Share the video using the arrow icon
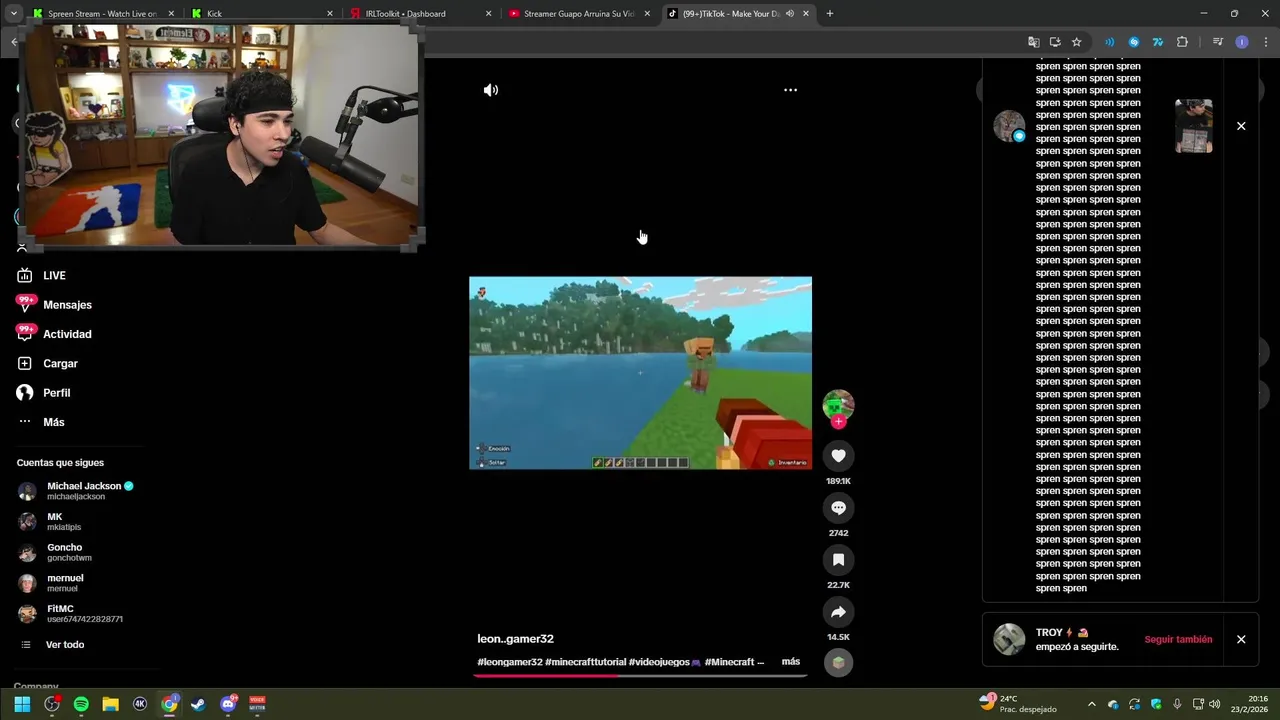1280x720 pixels. [x=838, y=612]
